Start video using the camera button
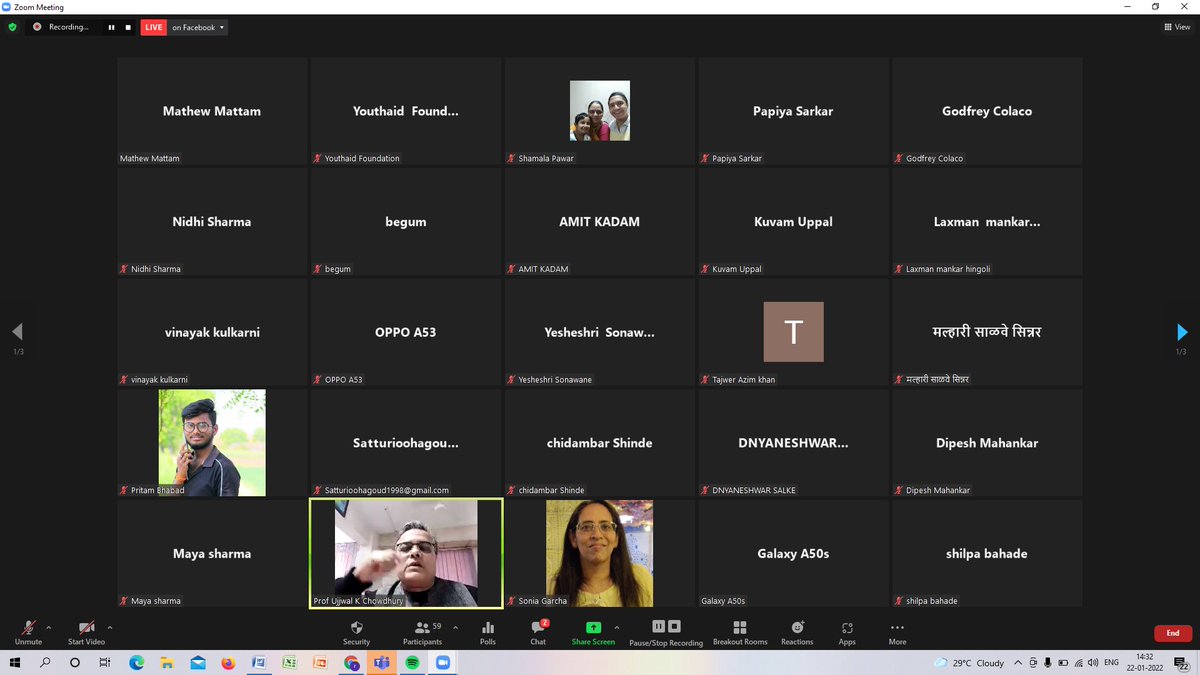 point(86,631)
